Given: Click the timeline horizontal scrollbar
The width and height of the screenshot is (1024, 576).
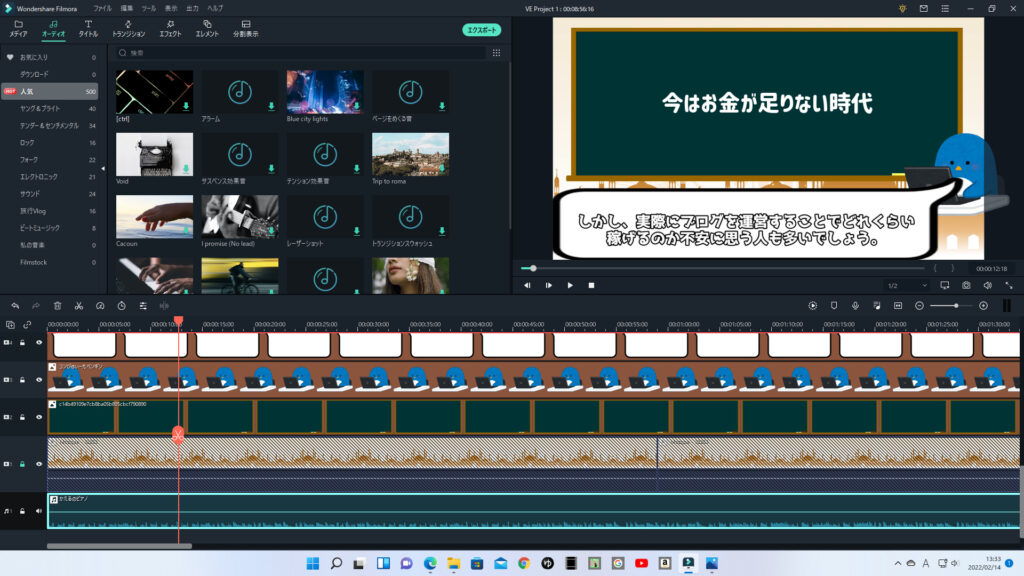Looking at the screenshot, I should (120, 546).
